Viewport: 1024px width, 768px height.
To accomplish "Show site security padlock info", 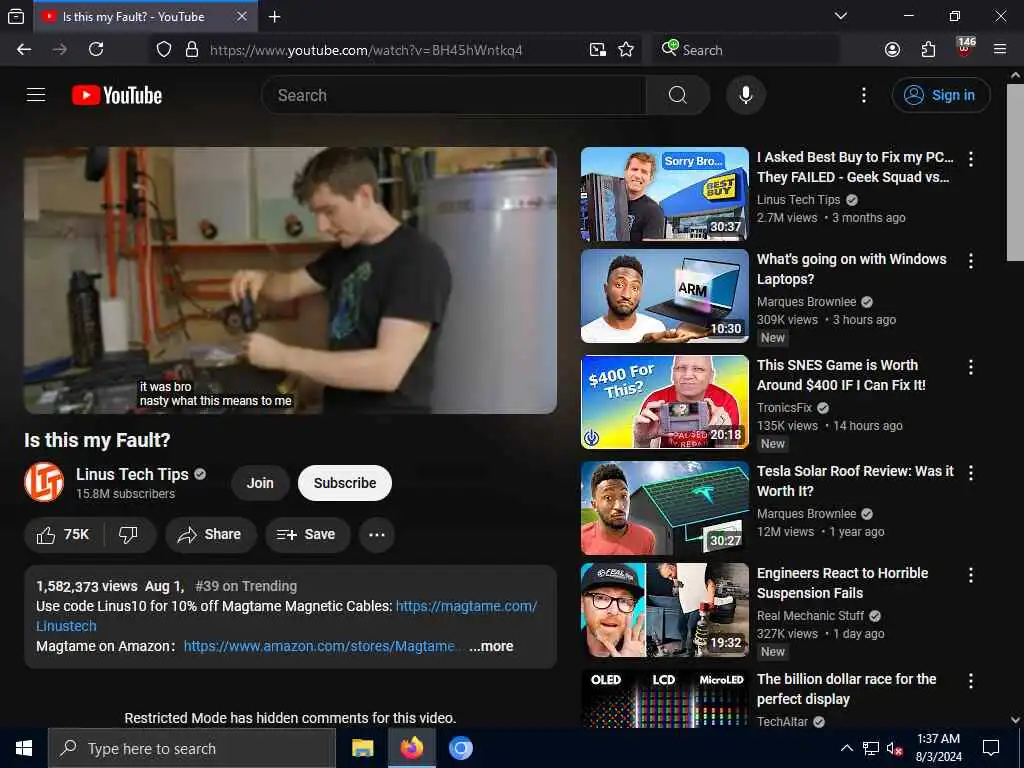I will [192, 50].
